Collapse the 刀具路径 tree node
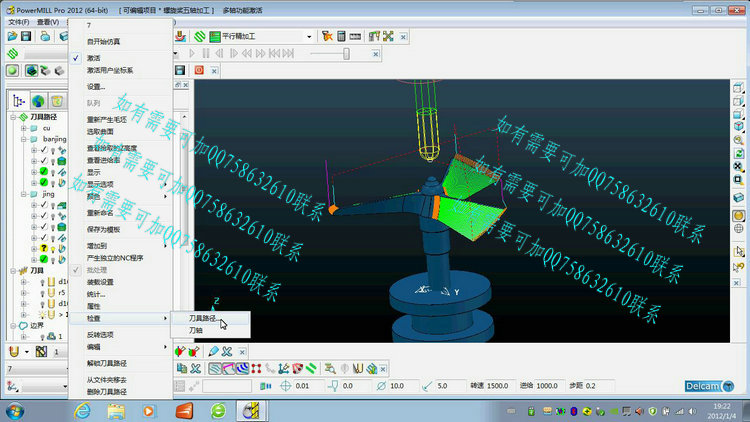The width and height of the screenshot is (750, 422). pyautogui.click(x=13, y=117)
